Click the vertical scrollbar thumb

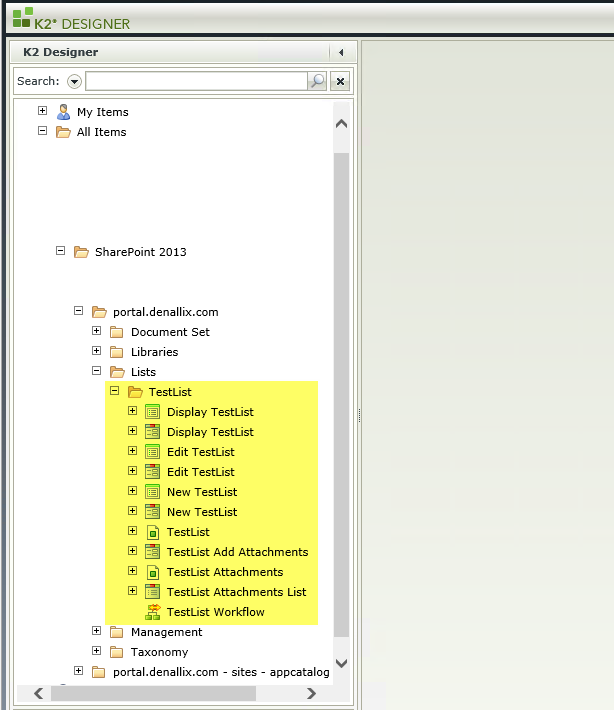(x=341, y=395)
